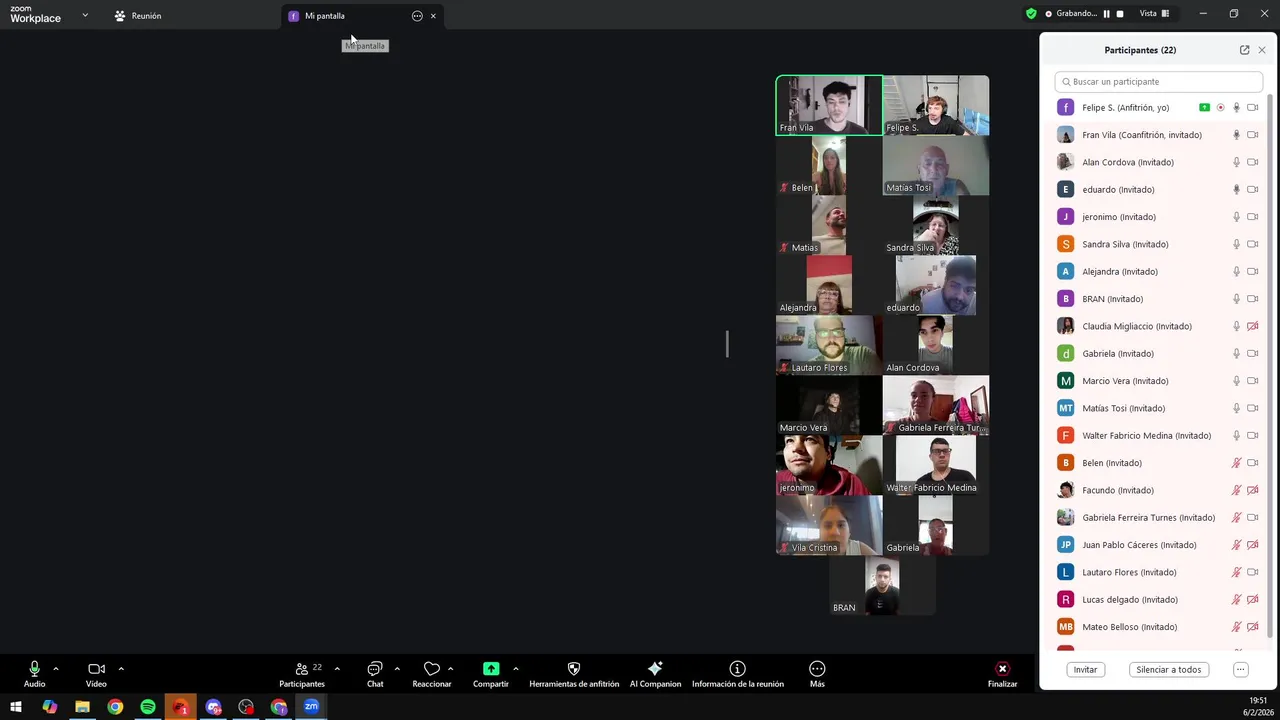The image size is (1280, 720).
Task: Expand the Audio options arrow
Action: click(x=56, y=668)
